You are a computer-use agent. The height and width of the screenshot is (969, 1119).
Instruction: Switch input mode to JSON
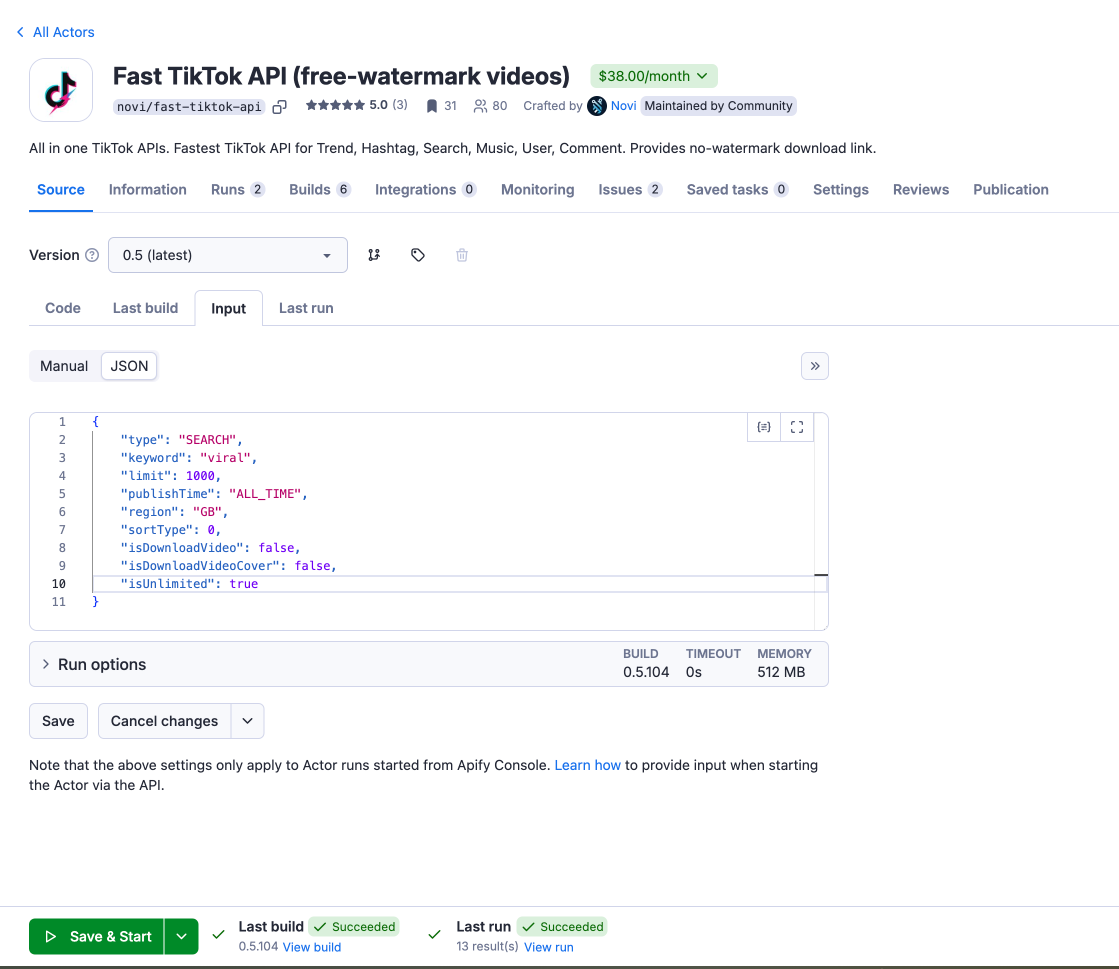pyautogui.click(x=129, y=366)
